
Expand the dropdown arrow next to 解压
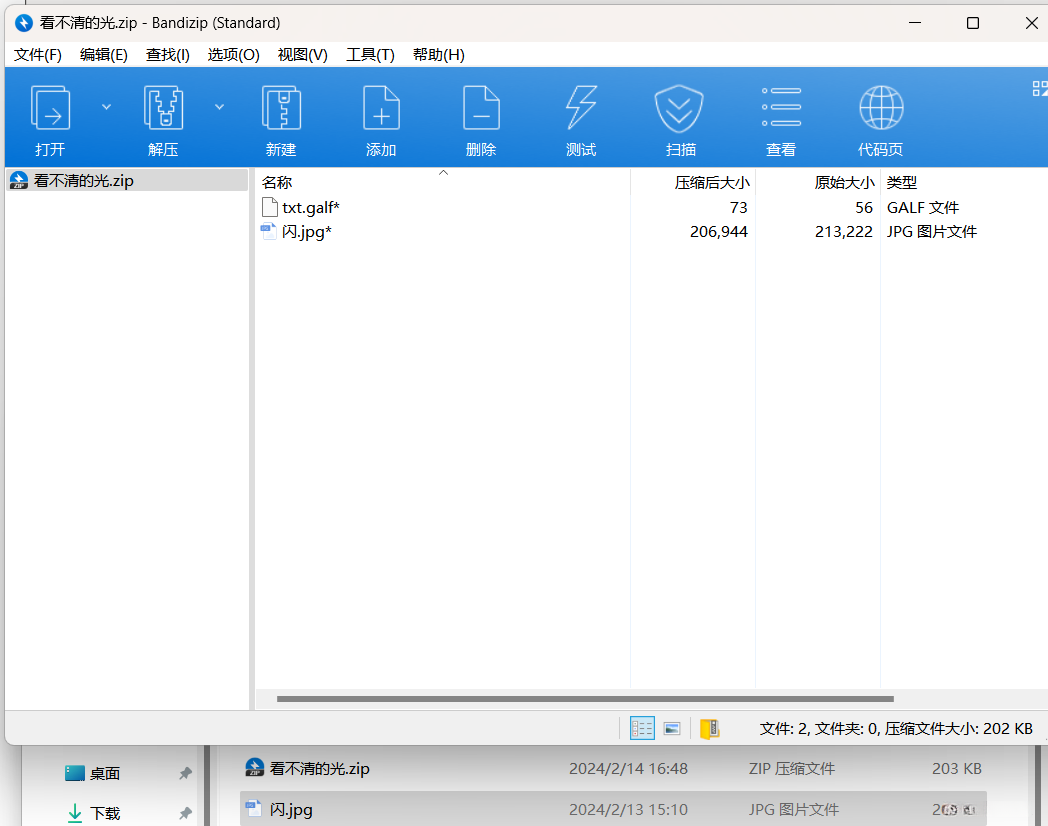[x=219, y=107]
